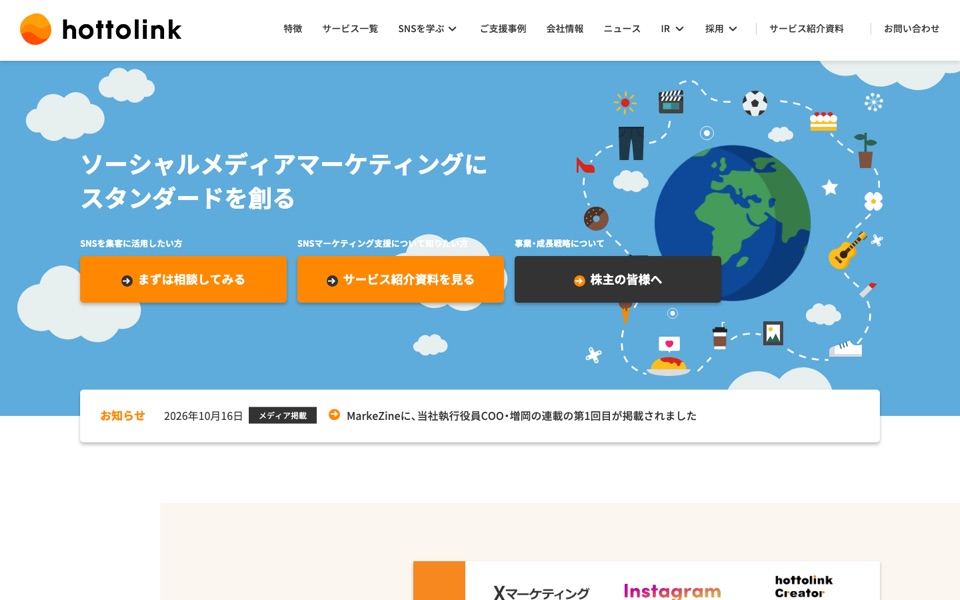Image resolution: width=960 pixels, height=600 pixels.
Task: Click 事業・成長戦略について caption
Action: [560, 243]
